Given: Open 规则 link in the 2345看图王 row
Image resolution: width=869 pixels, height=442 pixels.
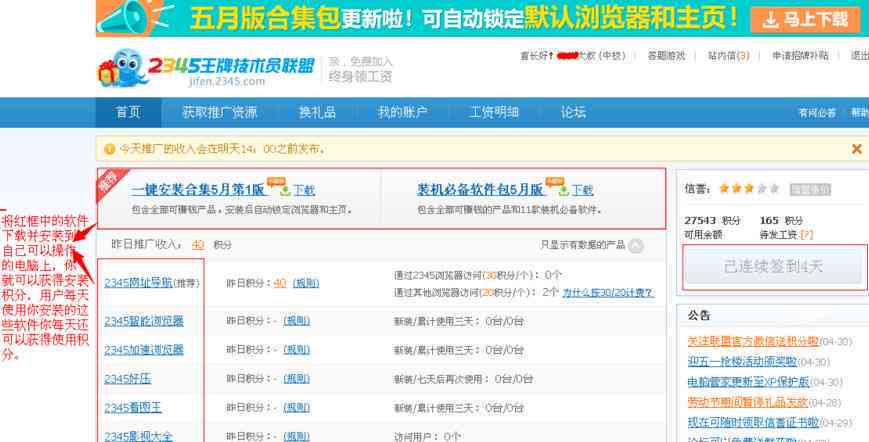Looking at the screenshot, I should [x=297, y=408].
